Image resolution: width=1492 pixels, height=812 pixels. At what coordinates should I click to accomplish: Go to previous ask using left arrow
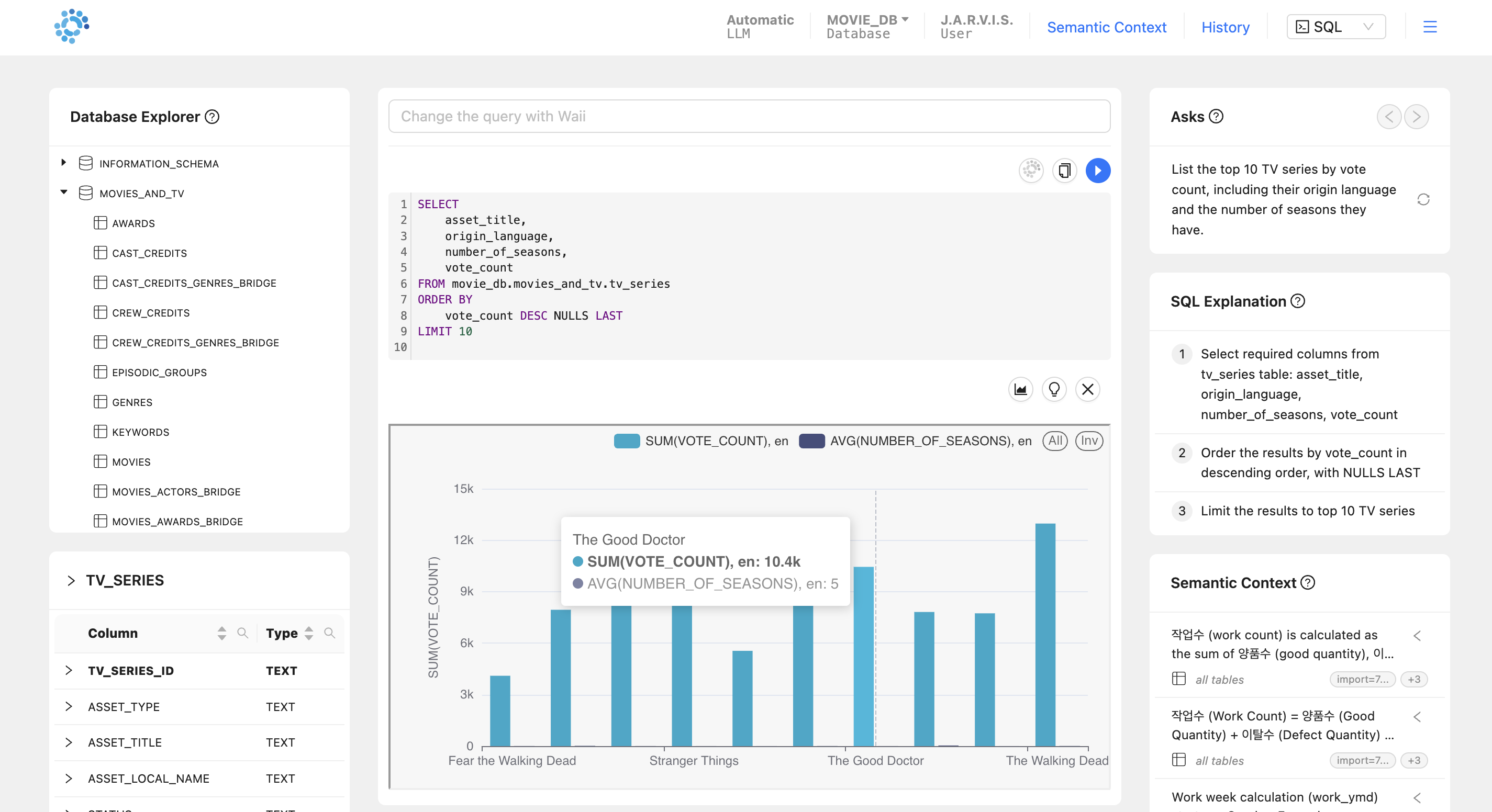(x=1388, y=117)
